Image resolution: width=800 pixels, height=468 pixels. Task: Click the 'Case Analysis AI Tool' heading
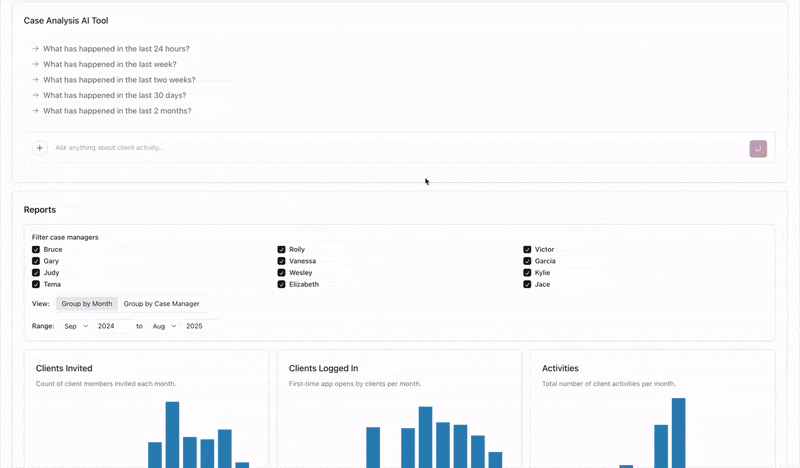[66, 21]
